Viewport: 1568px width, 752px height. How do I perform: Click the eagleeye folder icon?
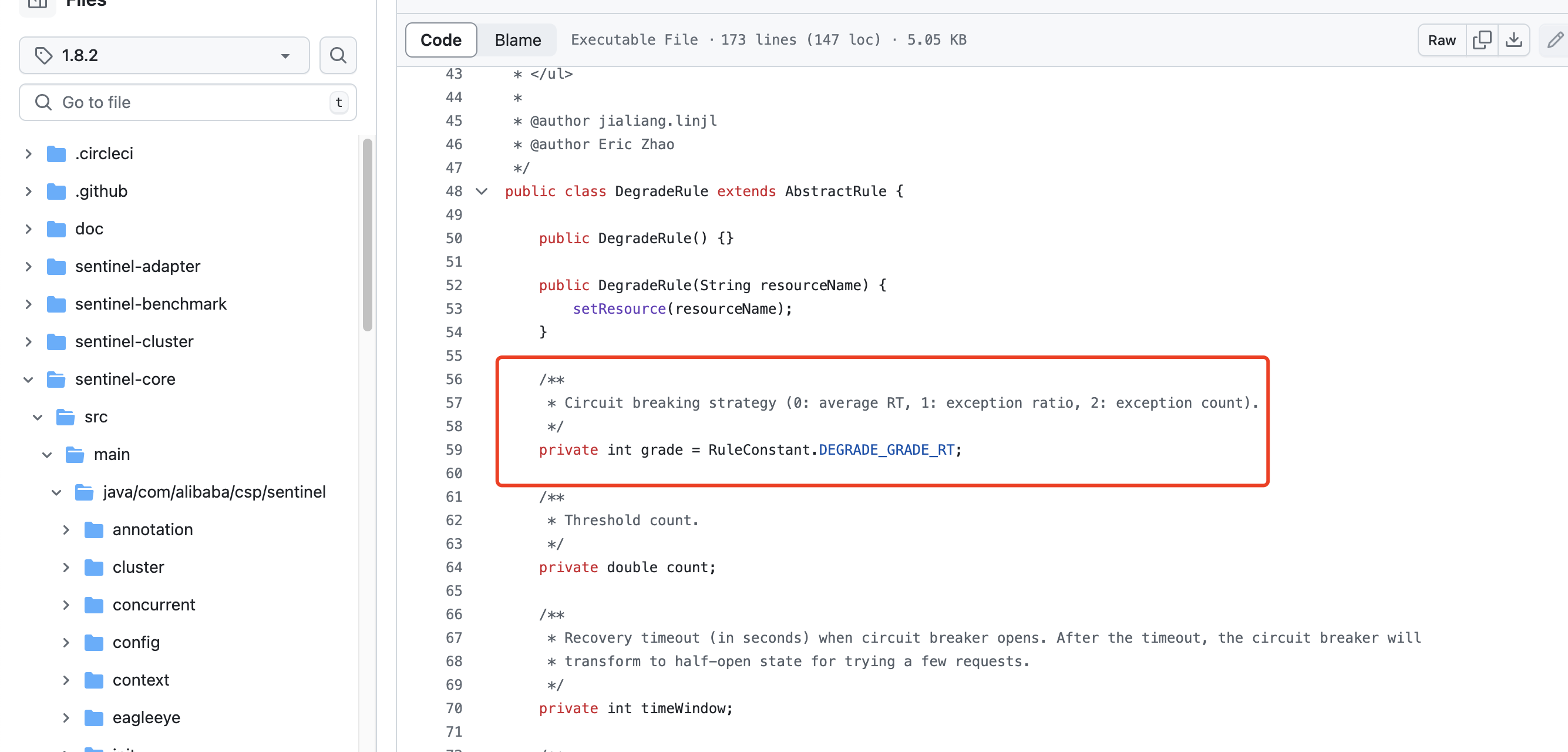[94, 718]
